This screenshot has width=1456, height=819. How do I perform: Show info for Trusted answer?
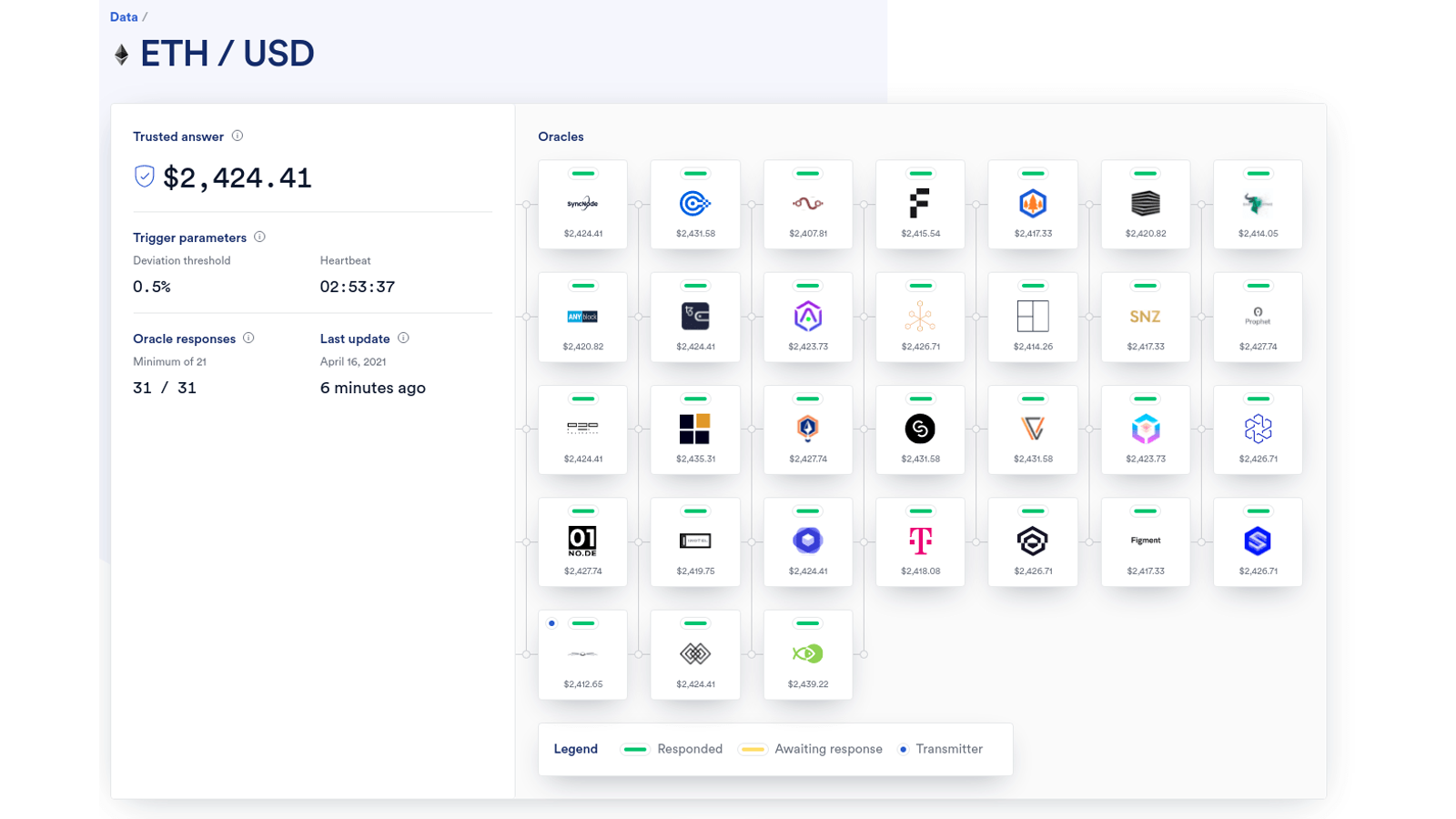238,136
